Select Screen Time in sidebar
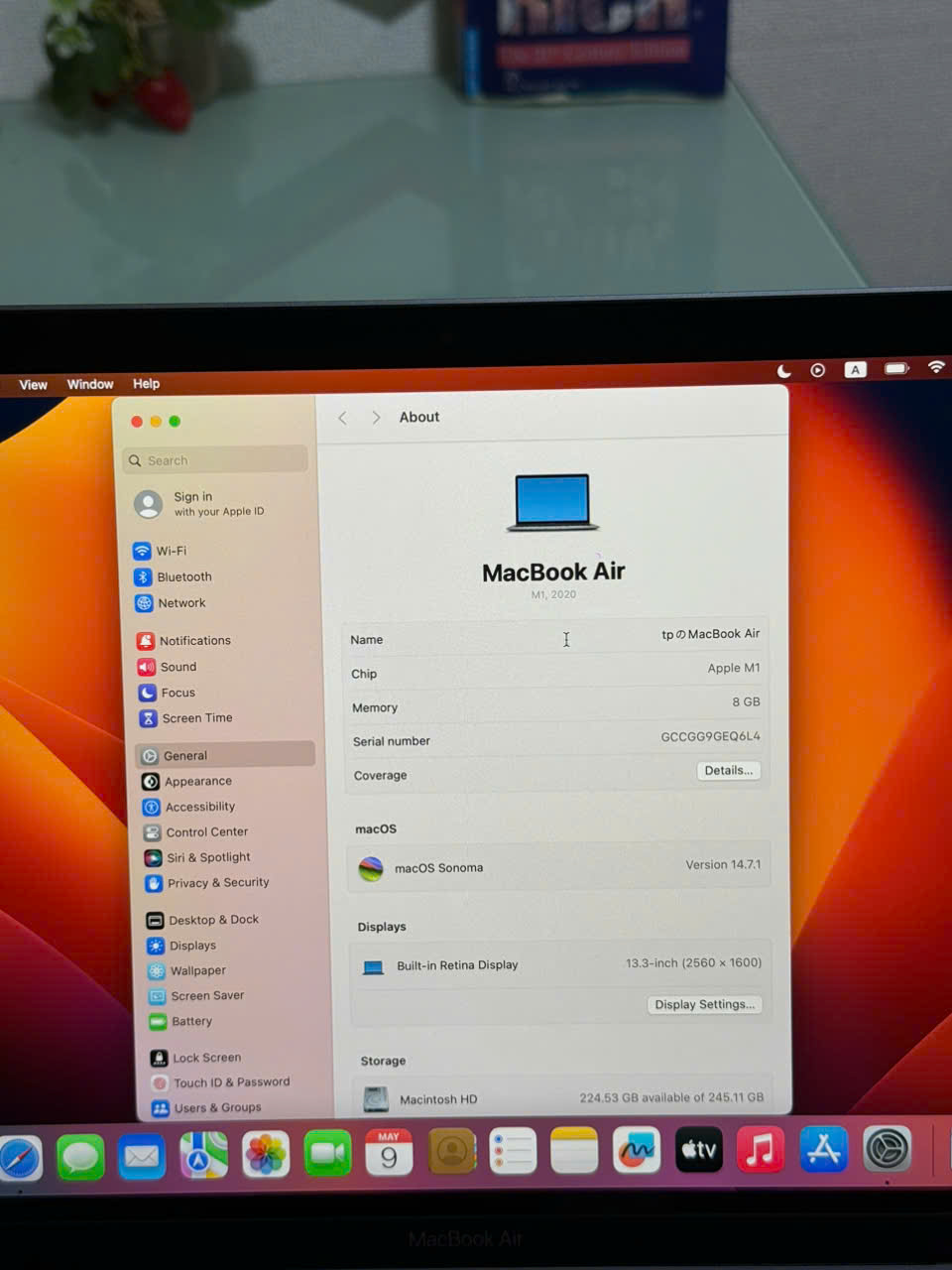952x1270 pixels. pyautogui.click(x=185, y=717)
